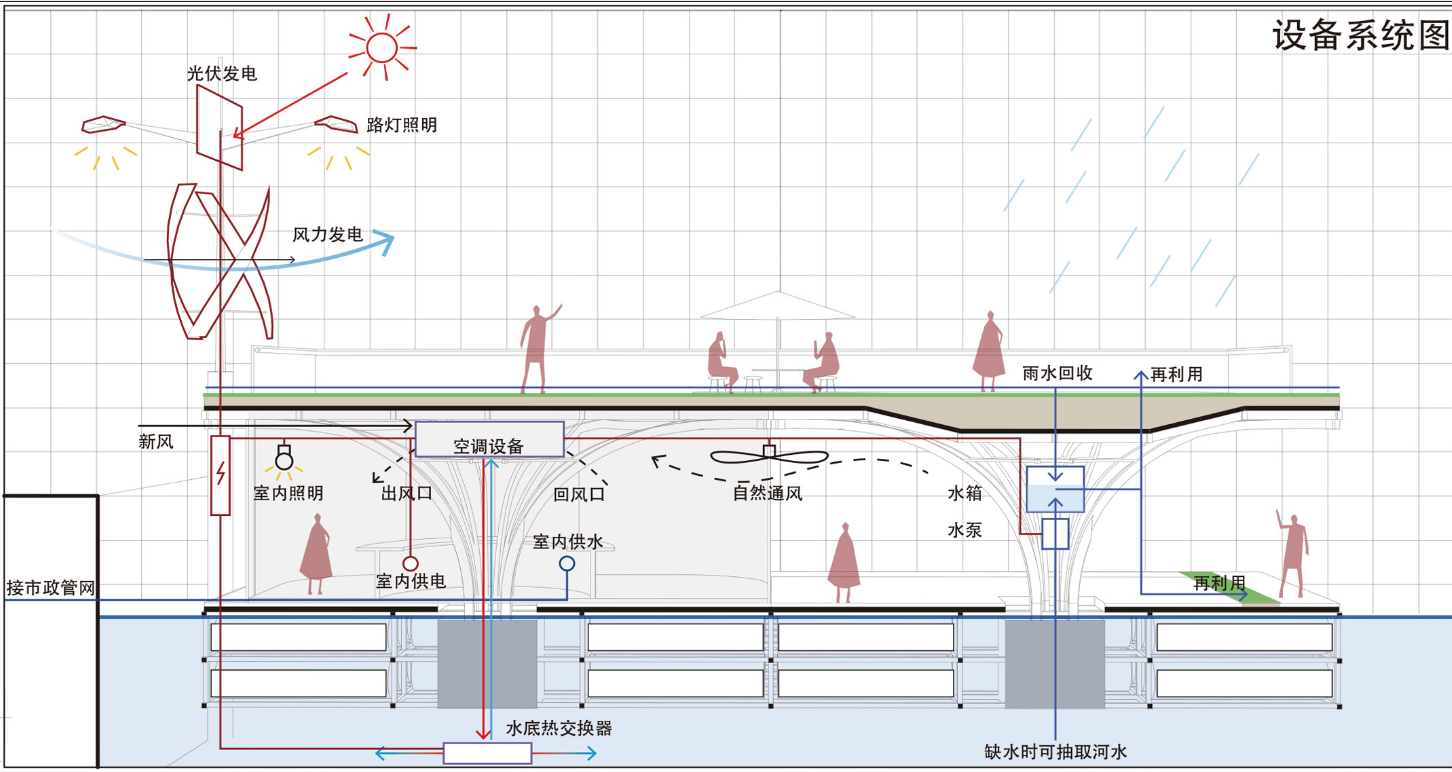1452x772 pixels.
Task: Click the blue water tank box
Action: coord(1056,490)
